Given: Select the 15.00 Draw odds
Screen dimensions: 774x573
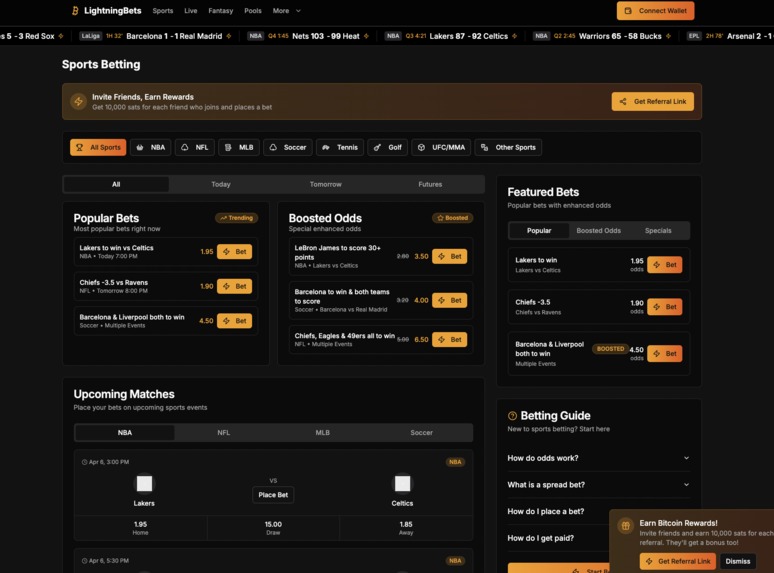Looking at the screenshot, I should (273, 528).
